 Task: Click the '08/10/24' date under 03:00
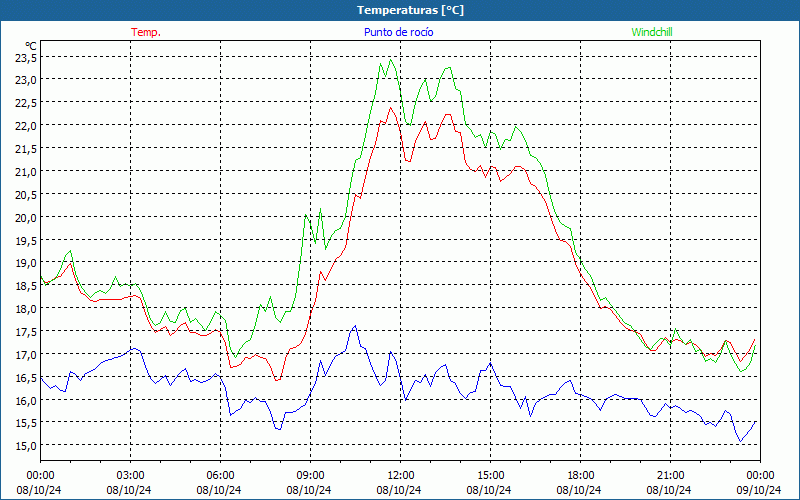[129, 490]
